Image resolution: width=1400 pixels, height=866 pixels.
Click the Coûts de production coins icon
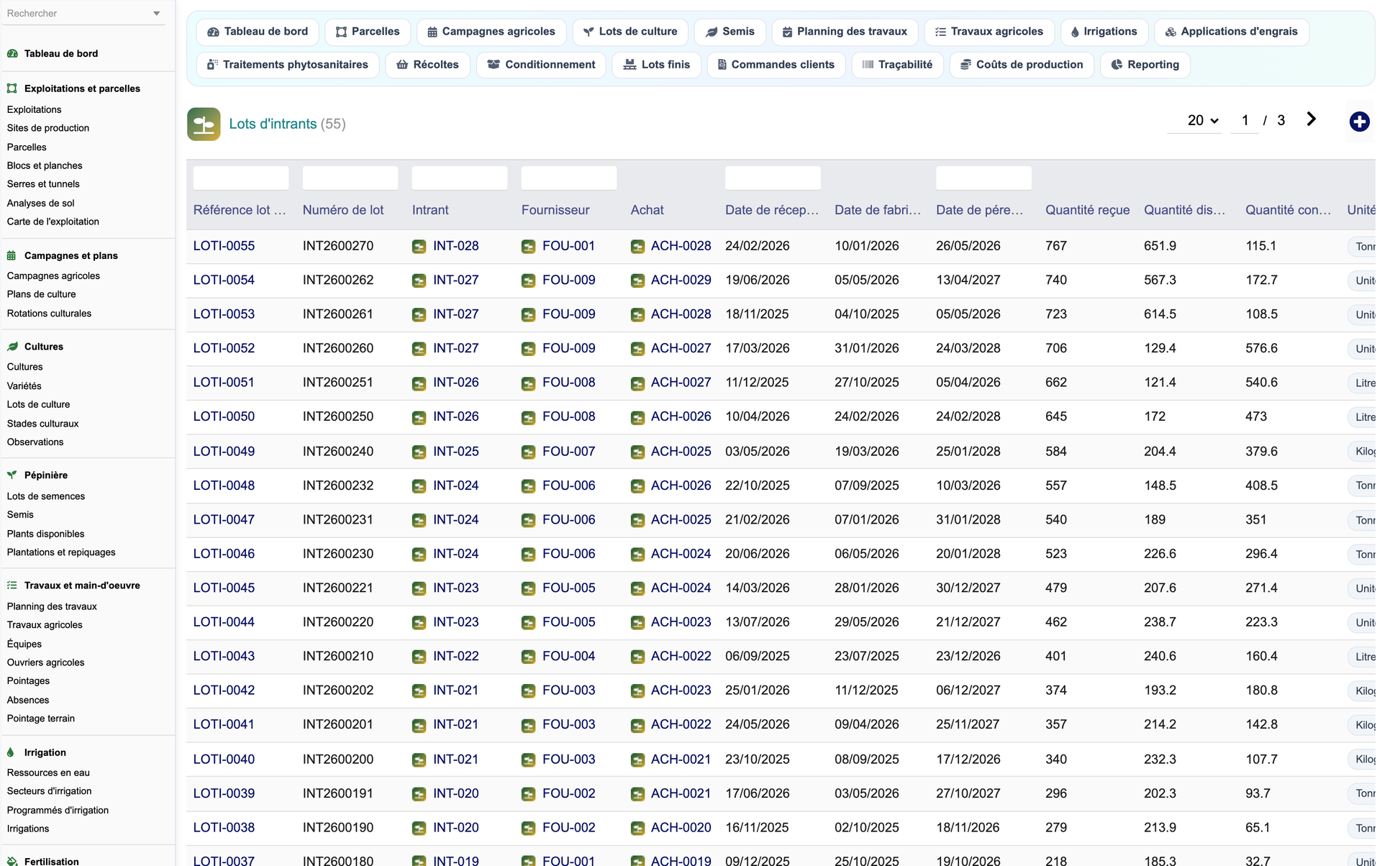pyautogui.click(x=965, y=65)
